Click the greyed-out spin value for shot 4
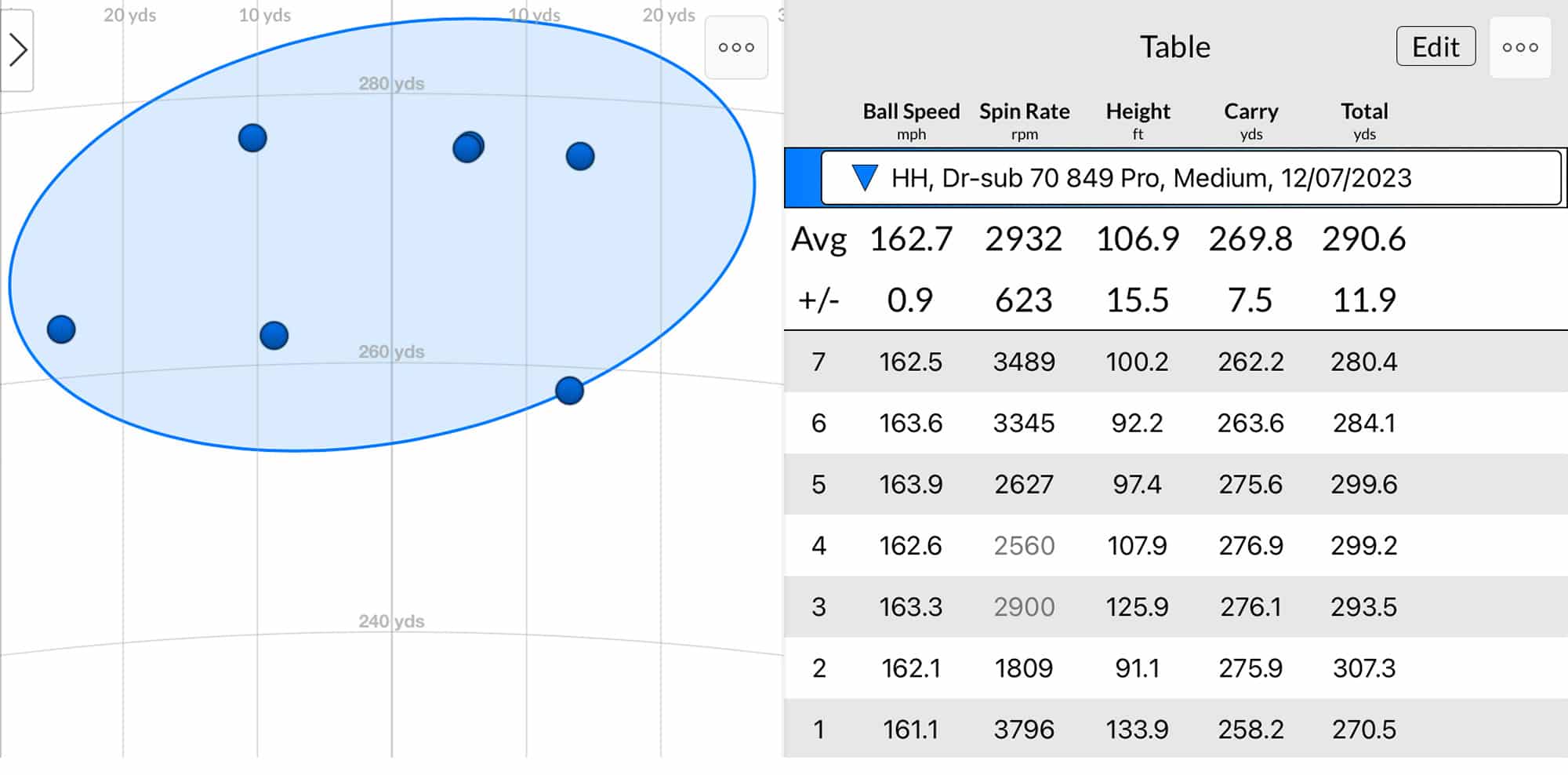The width and height of the screenshot is (1568, 775). (1024, 545)
